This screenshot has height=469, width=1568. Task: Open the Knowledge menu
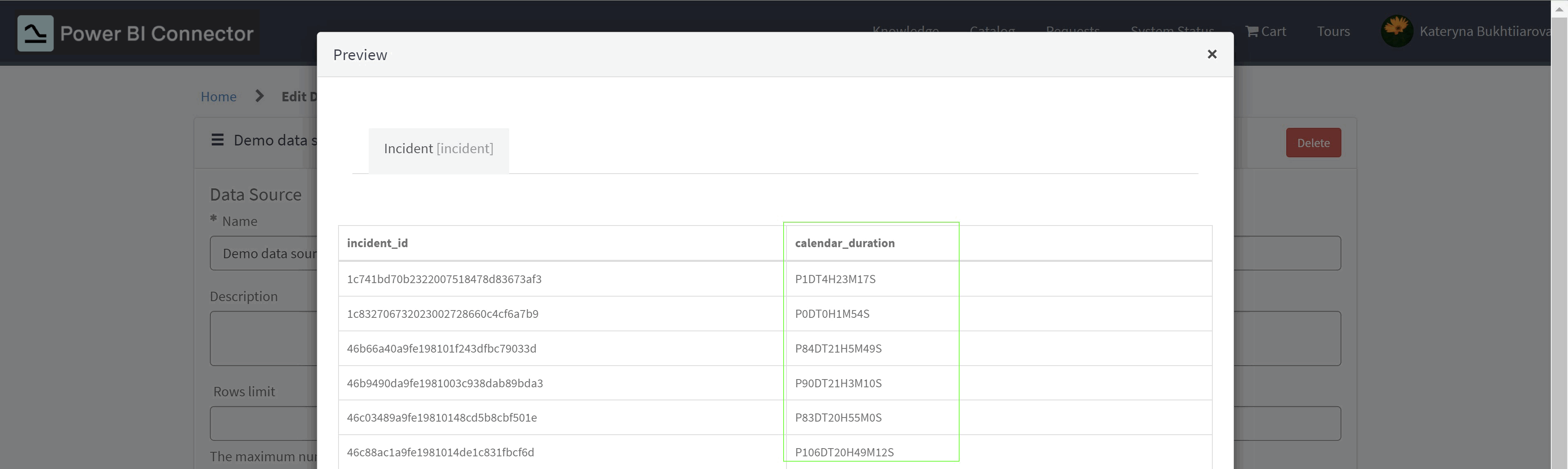click(905, 31)
